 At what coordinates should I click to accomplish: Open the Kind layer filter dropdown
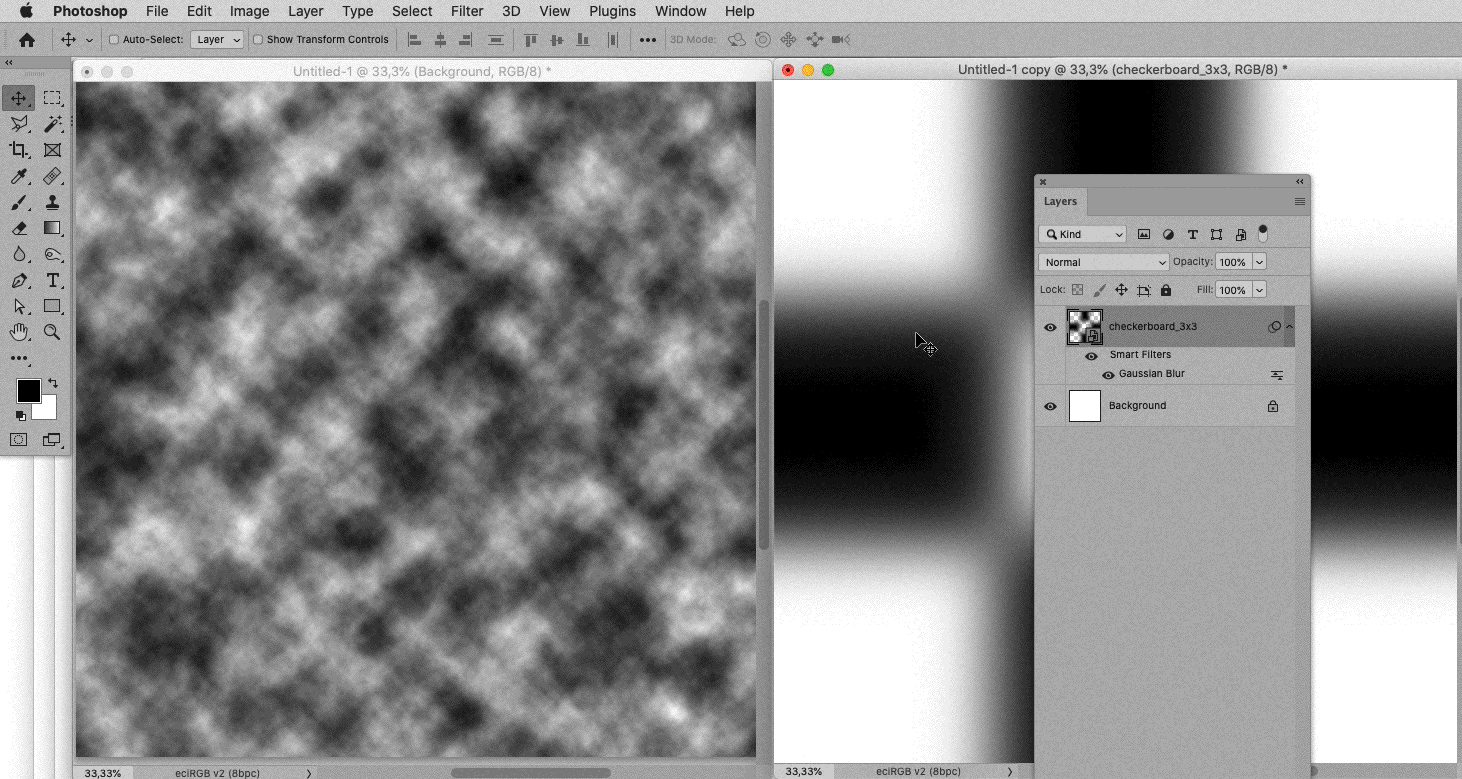click(x=1083, y=234)
